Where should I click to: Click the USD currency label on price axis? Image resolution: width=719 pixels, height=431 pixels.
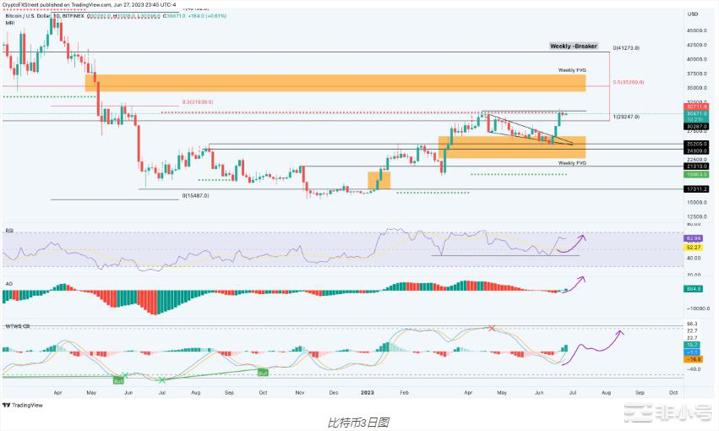pyautogui.click(x=693, y=14)
